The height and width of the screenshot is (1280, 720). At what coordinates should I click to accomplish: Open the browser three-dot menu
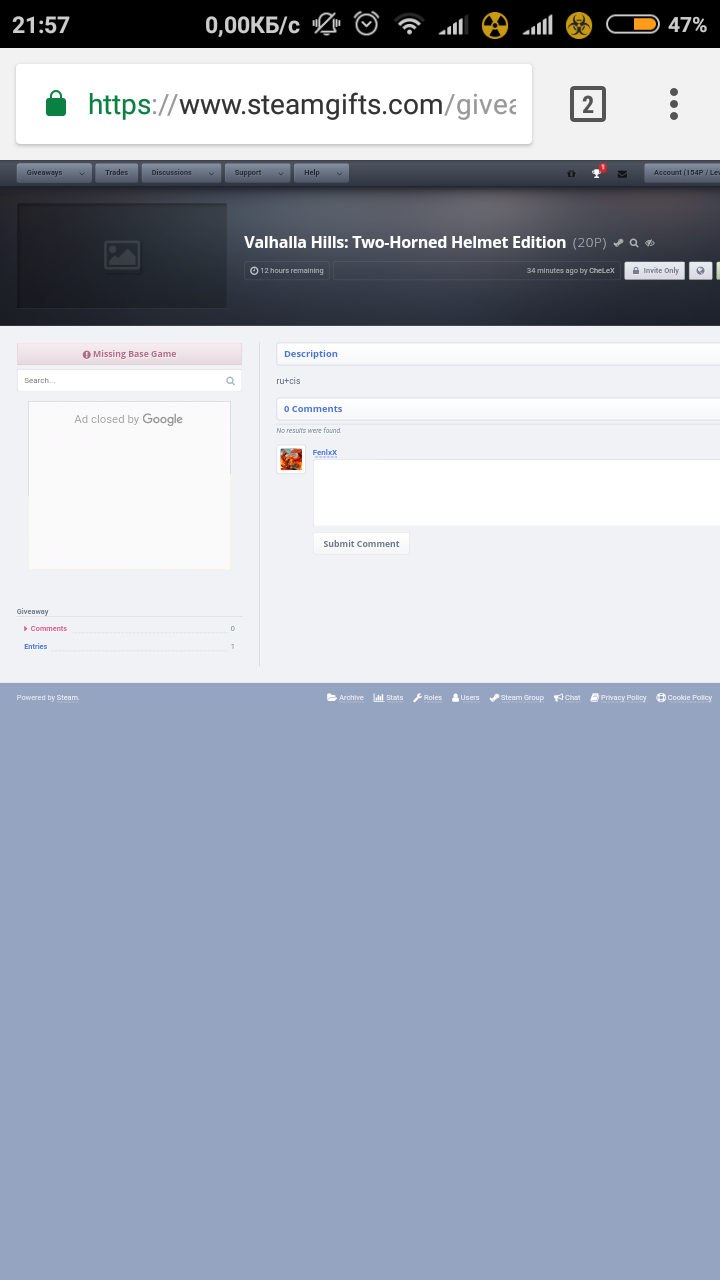[x=674, y=104]
